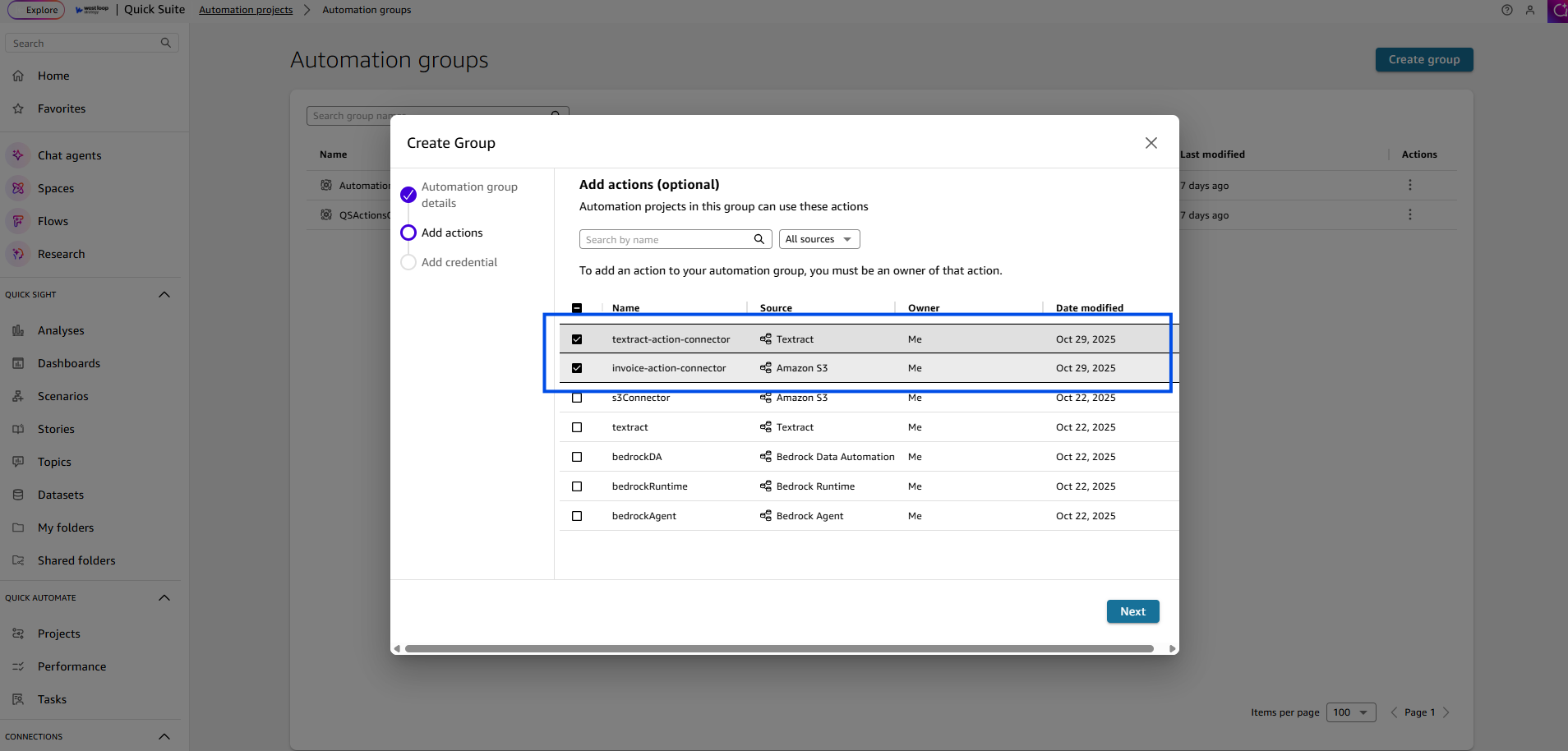Open the Automation projects breadcrumb link
Image resolution: width=1568 pixels, height=751 pixels.
tap(246, 10)
